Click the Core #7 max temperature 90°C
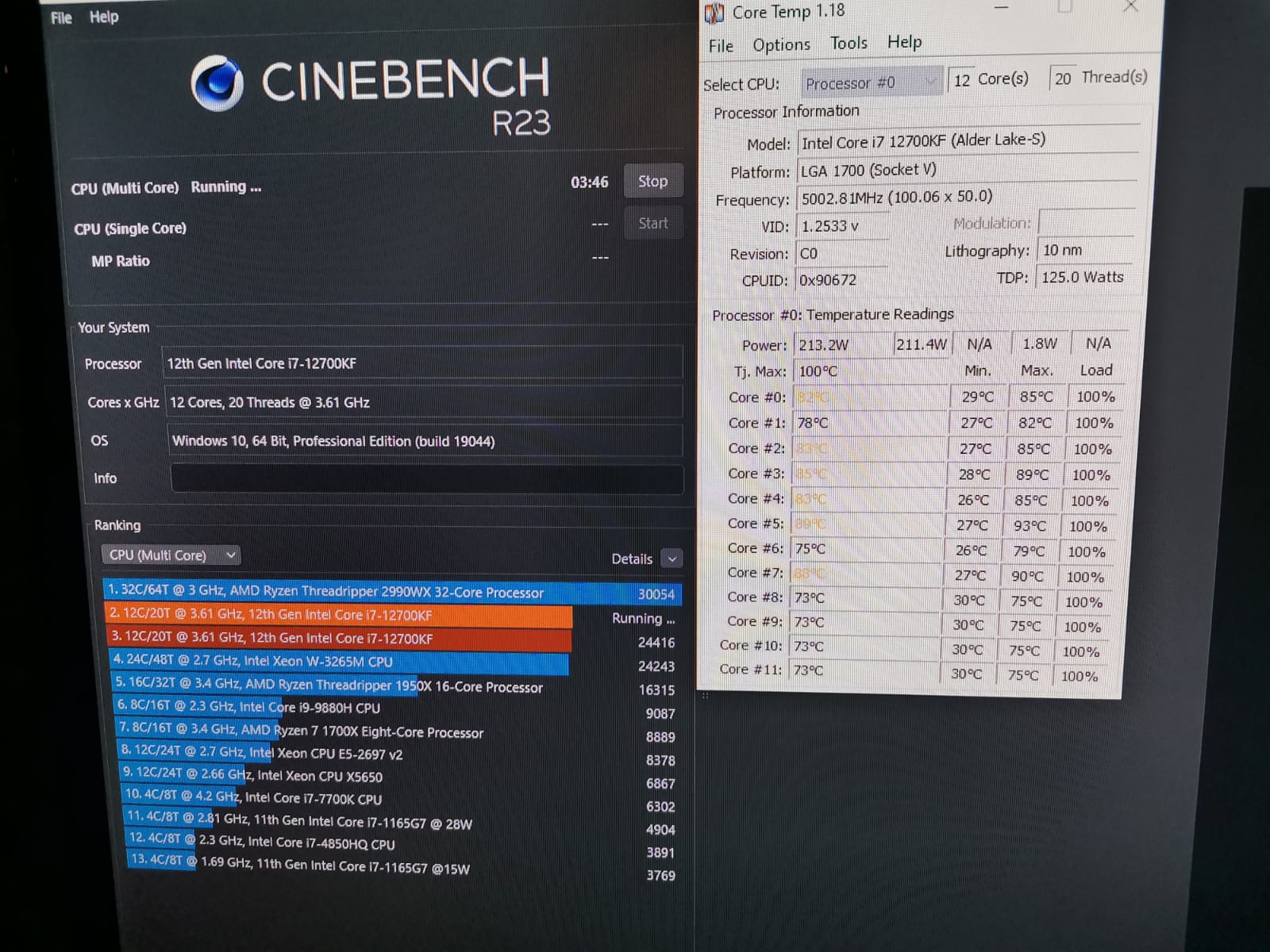 point(1028,576)
